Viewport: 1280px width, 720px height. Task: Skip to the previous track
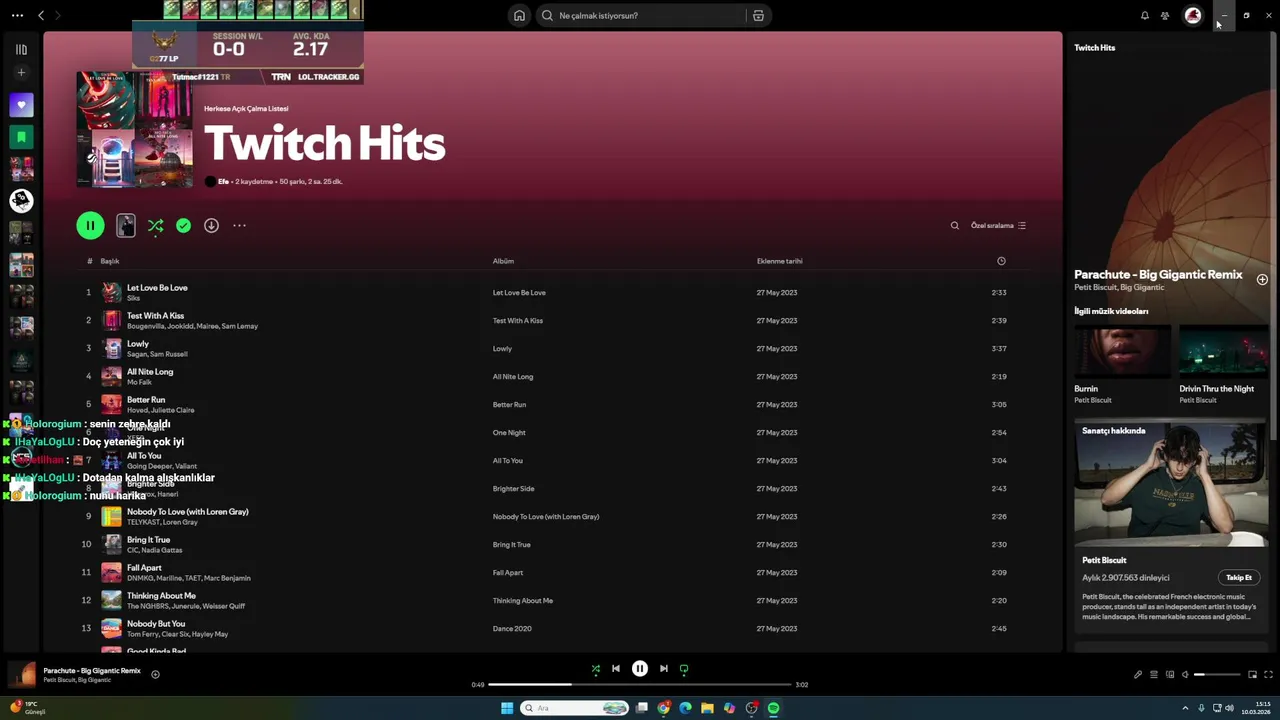point(616,669)
